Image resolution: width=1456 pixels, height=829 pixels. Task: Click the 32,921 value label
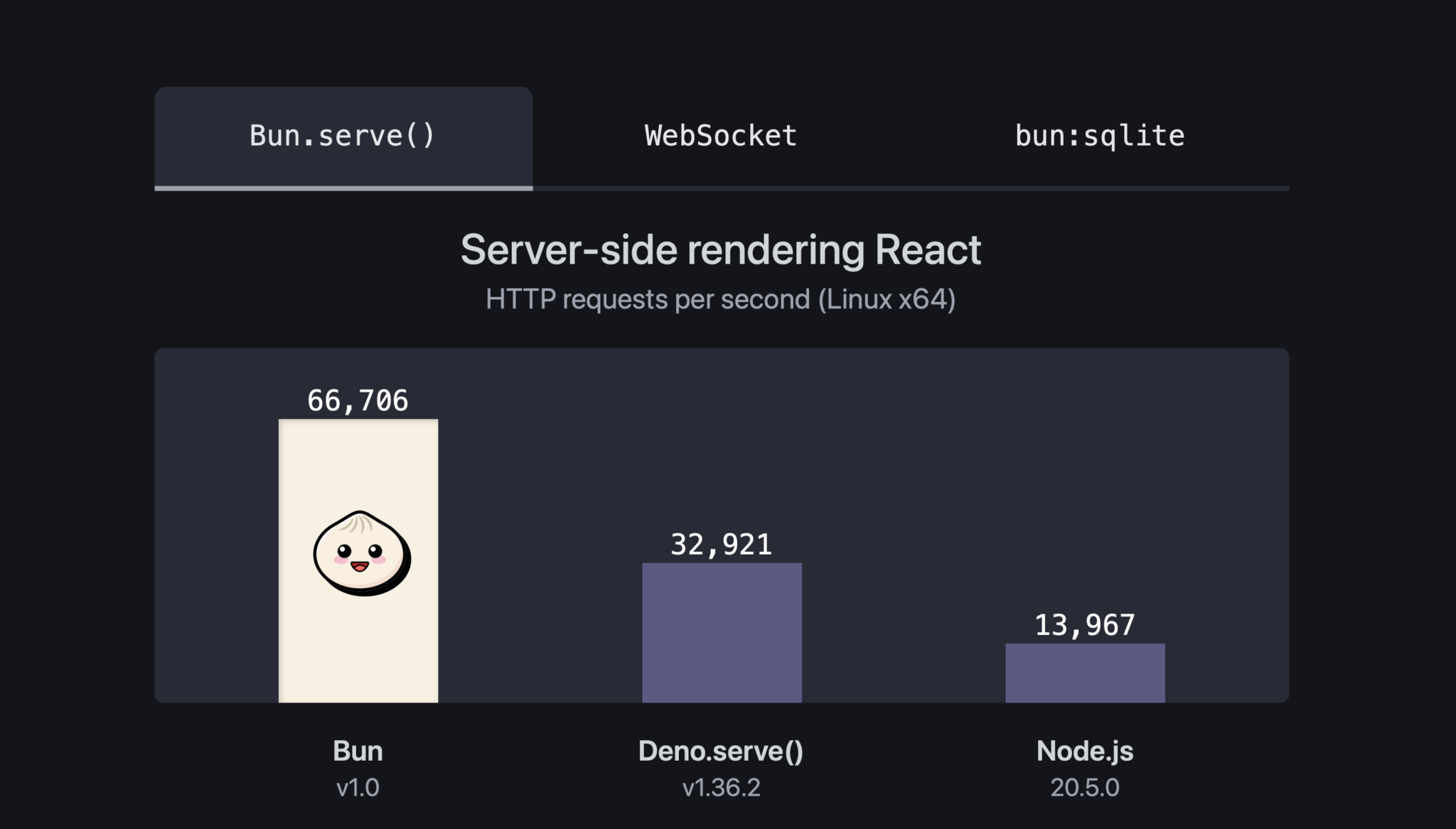(721, 545)
